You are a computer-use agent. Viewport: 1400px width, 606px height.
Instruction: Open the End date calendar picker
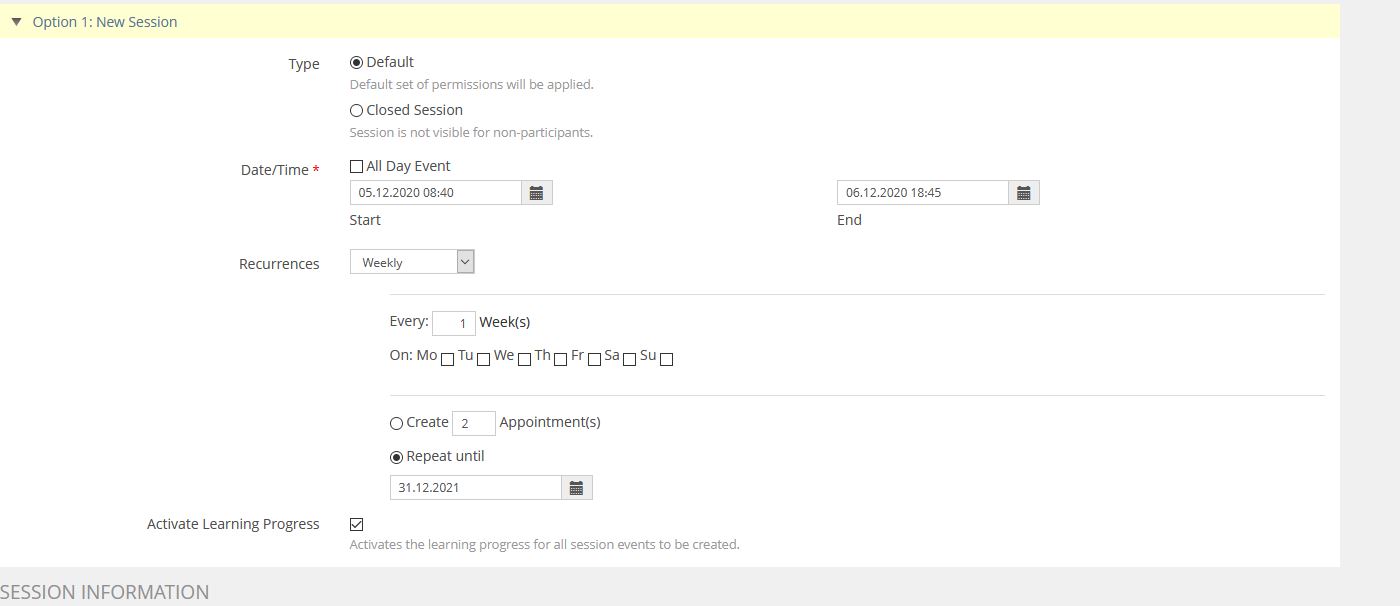(1023, 193)
